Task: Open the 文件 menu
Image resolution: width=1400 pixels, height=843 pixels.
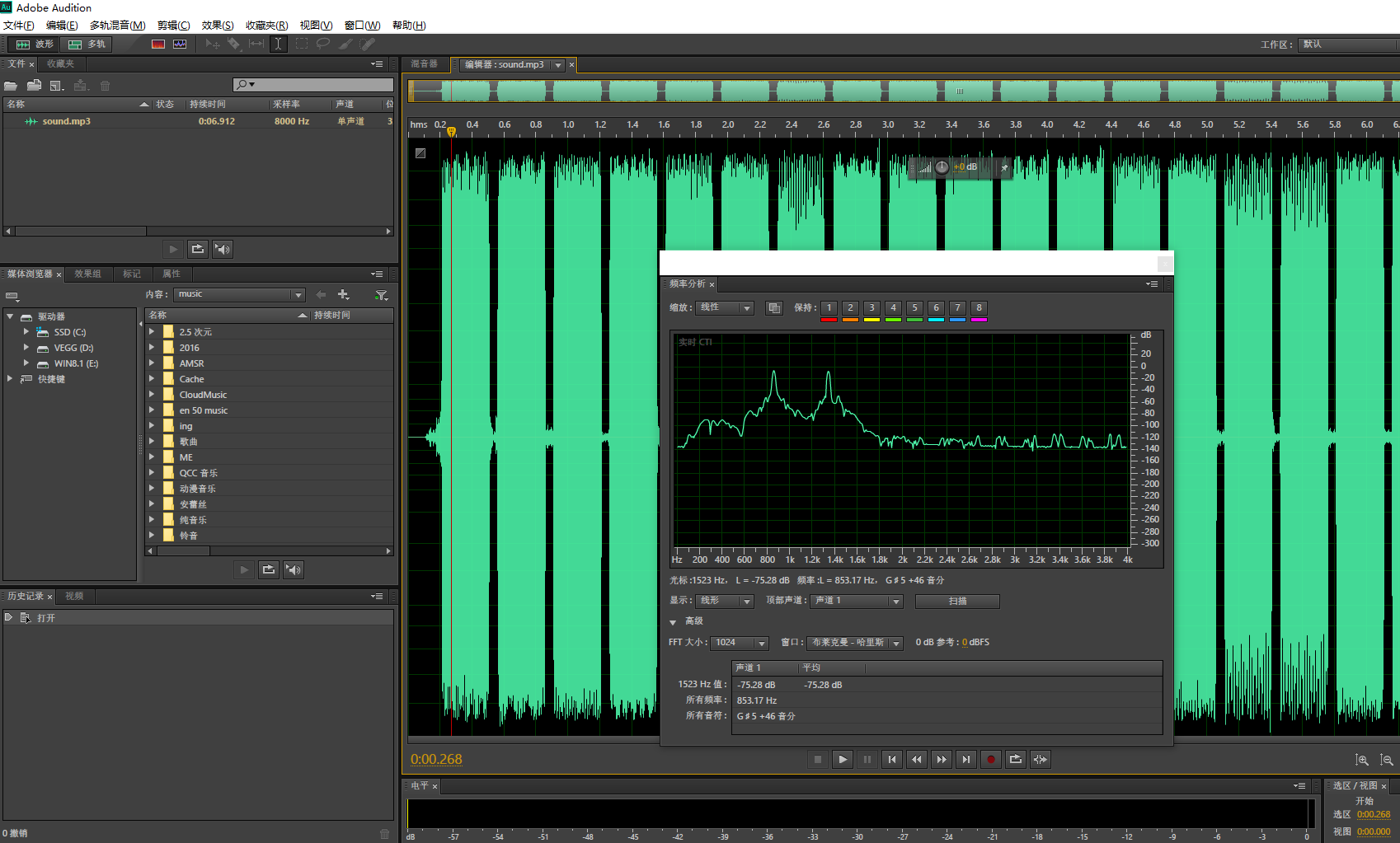Action: coord(18,26)
